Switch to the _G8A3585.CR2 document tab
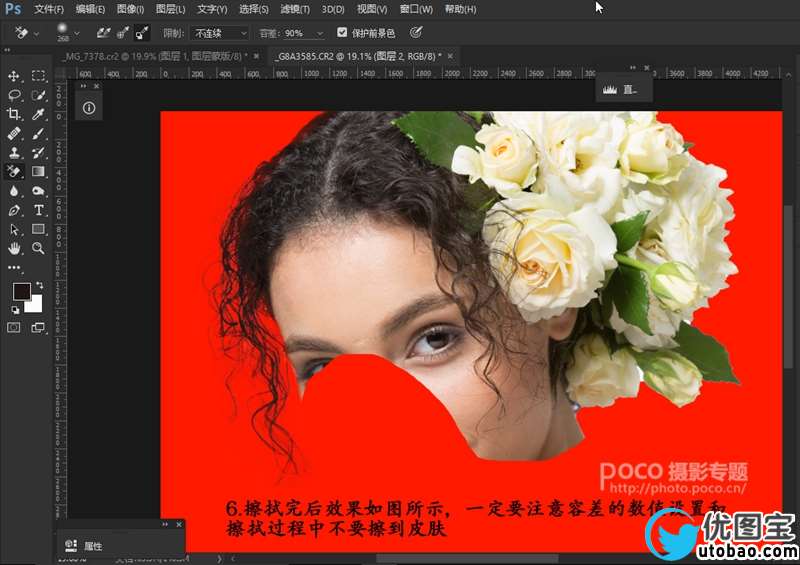 [358, 56]
